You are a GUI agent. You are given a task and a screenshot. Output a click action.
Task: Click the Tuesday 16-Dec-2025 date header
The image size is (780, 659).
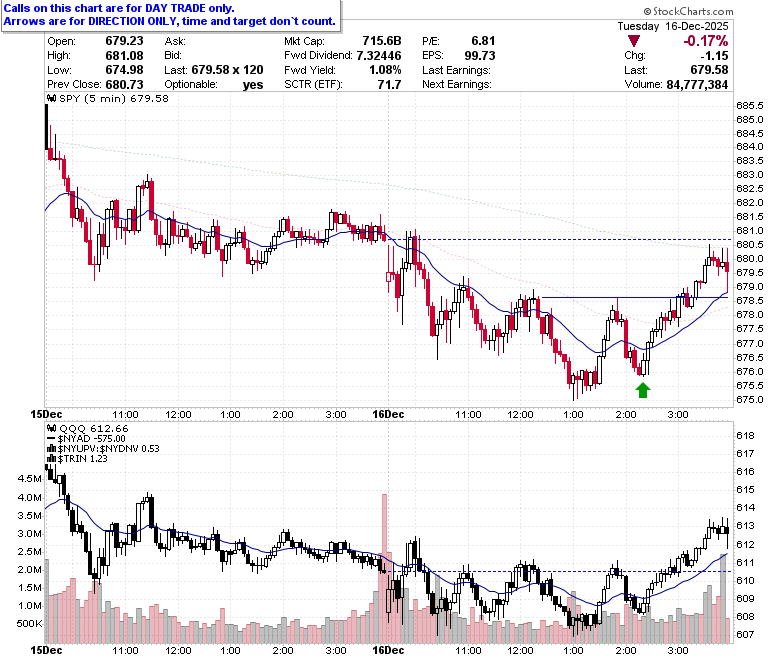(x=673, y=26)
